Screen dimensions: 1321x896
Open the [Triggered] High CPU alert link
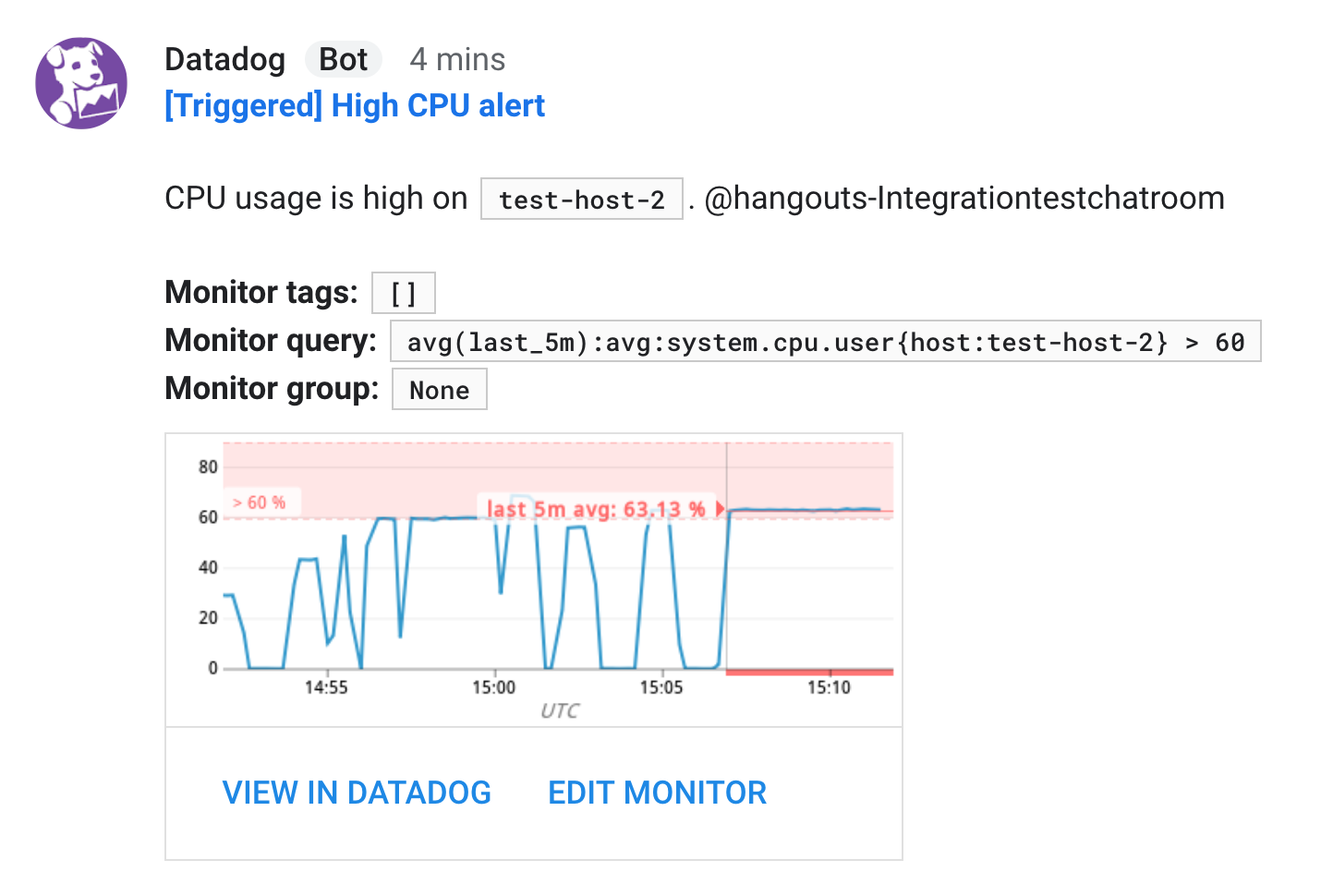coord(354,105)
